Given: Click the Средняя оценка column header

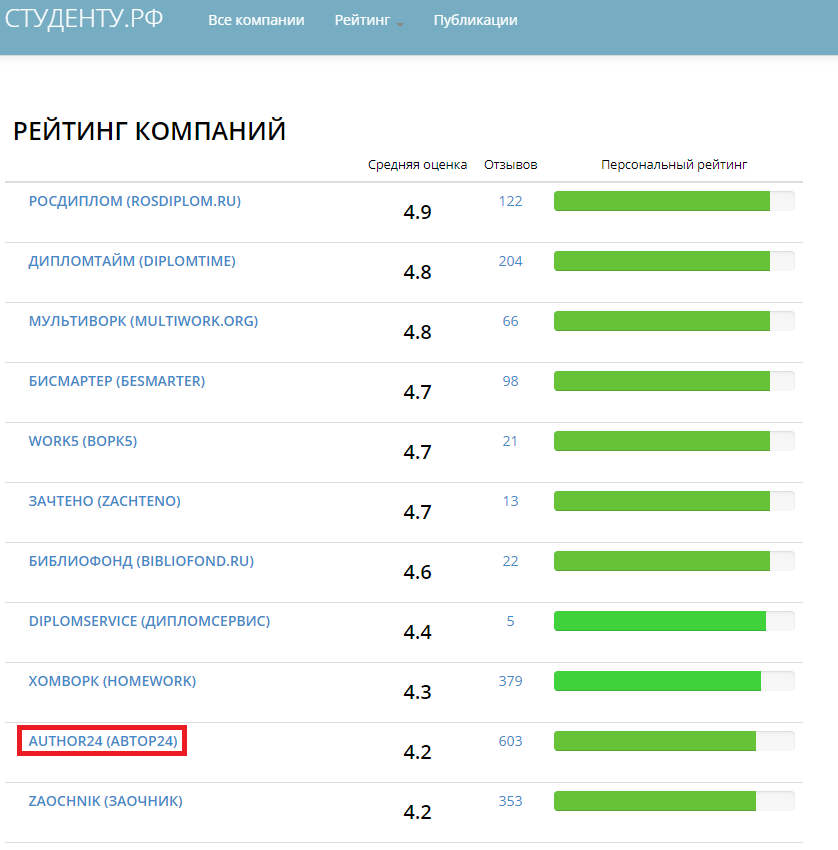Looking at the screenshot, I should [417, 165].
